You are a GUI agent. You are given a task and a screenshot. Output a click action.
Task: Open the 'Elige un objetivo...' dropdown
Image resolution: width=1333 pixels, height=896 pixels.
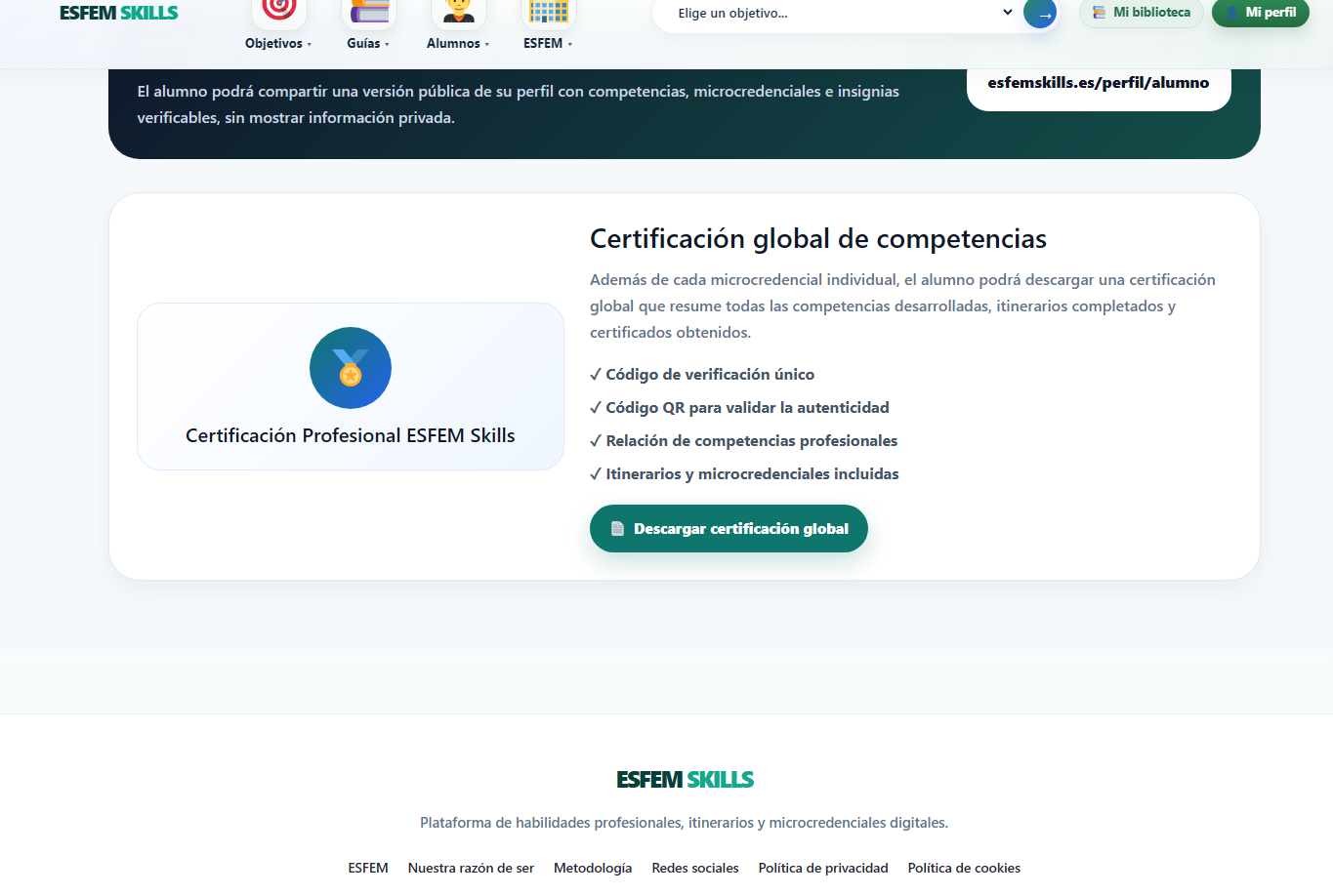coord(845,14)
